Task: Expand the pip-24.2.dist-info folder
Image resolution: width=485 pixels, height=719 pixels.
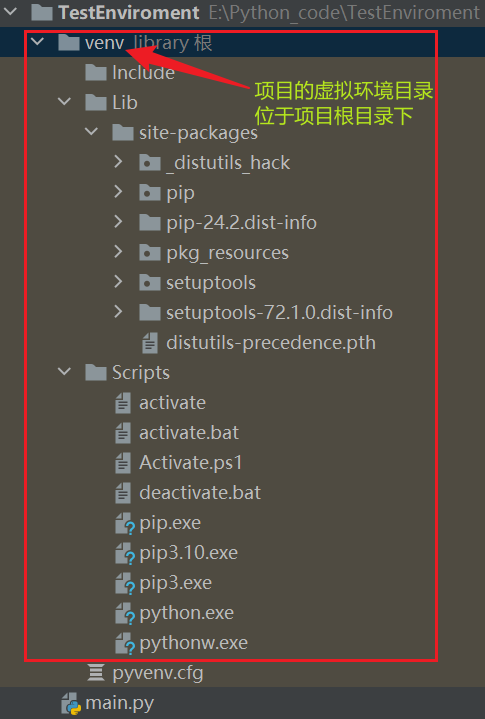Action: point(118,222)
